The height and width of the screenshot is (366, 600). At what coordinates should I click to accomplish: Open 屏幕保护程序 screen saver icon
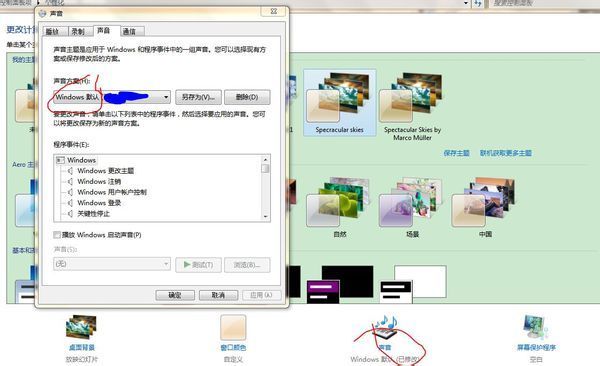click(x=536, y=327)
